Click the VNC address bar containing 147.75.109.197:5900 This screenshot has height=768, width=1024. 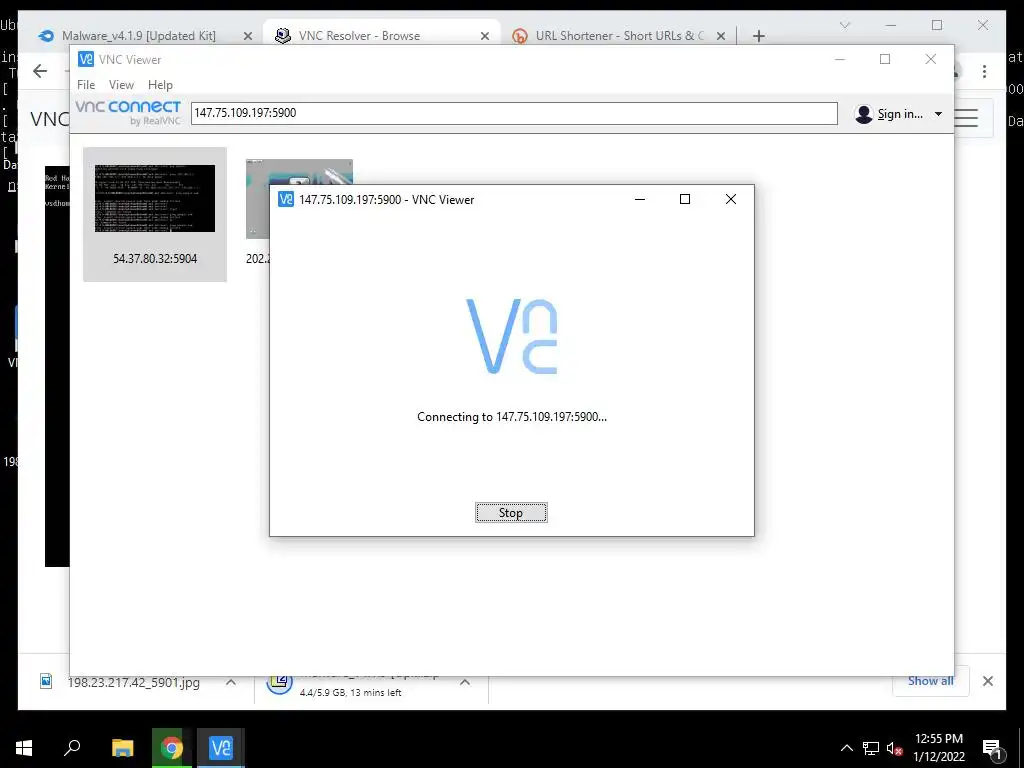pos(514,113)
